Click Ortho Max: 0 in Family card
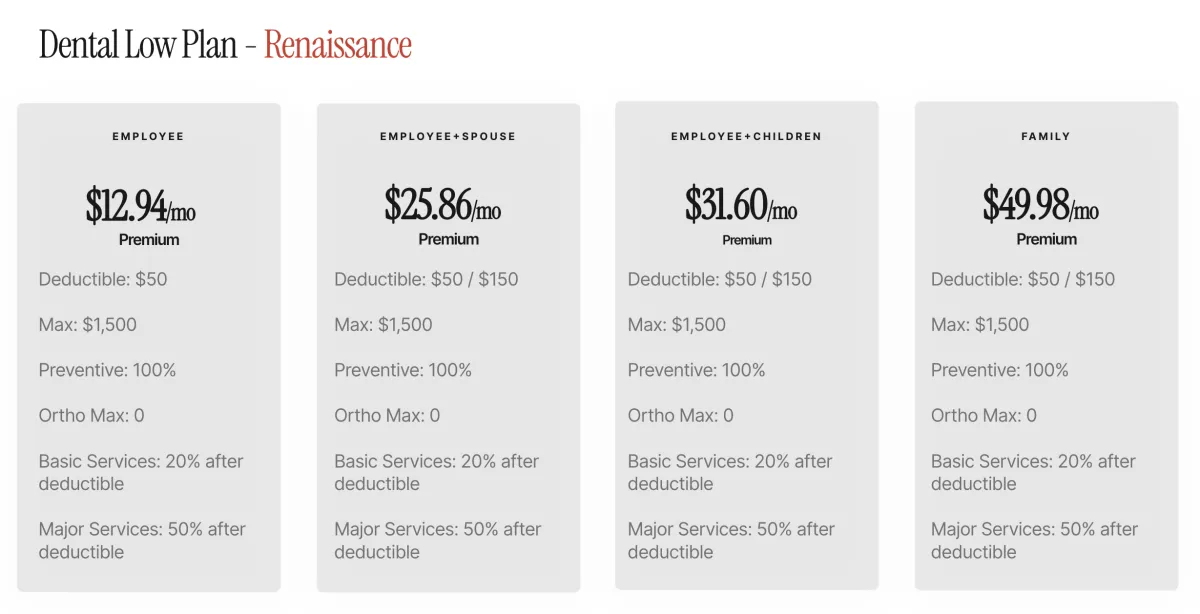1200x614 pixels. pos(984,415)
